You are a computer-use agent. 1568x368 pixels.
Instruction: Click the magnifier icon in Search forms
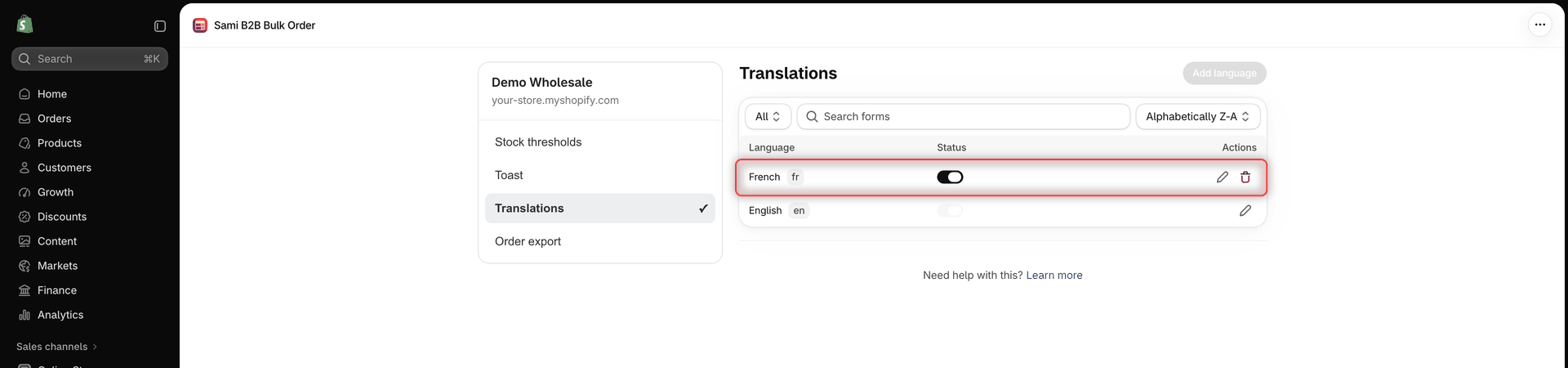coord(812,116)
